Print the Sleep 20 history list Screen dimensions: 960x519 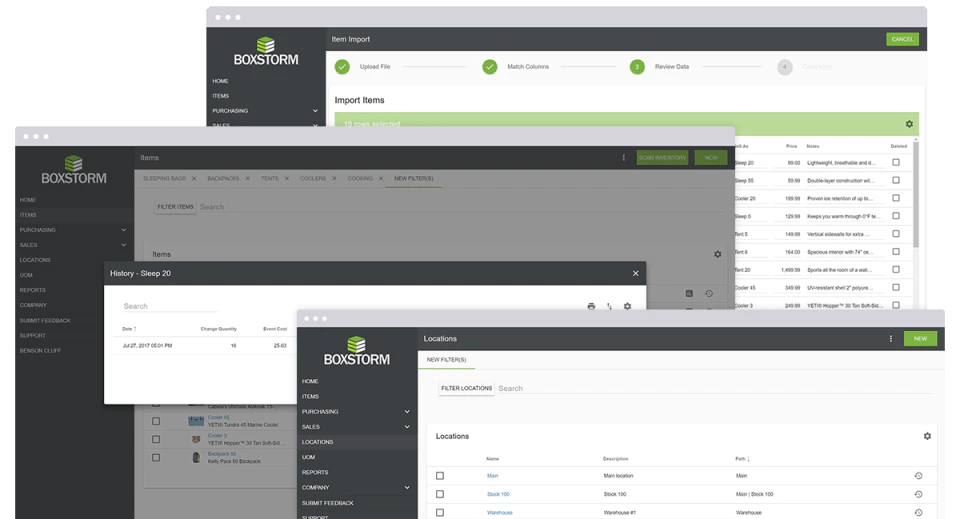591,306
